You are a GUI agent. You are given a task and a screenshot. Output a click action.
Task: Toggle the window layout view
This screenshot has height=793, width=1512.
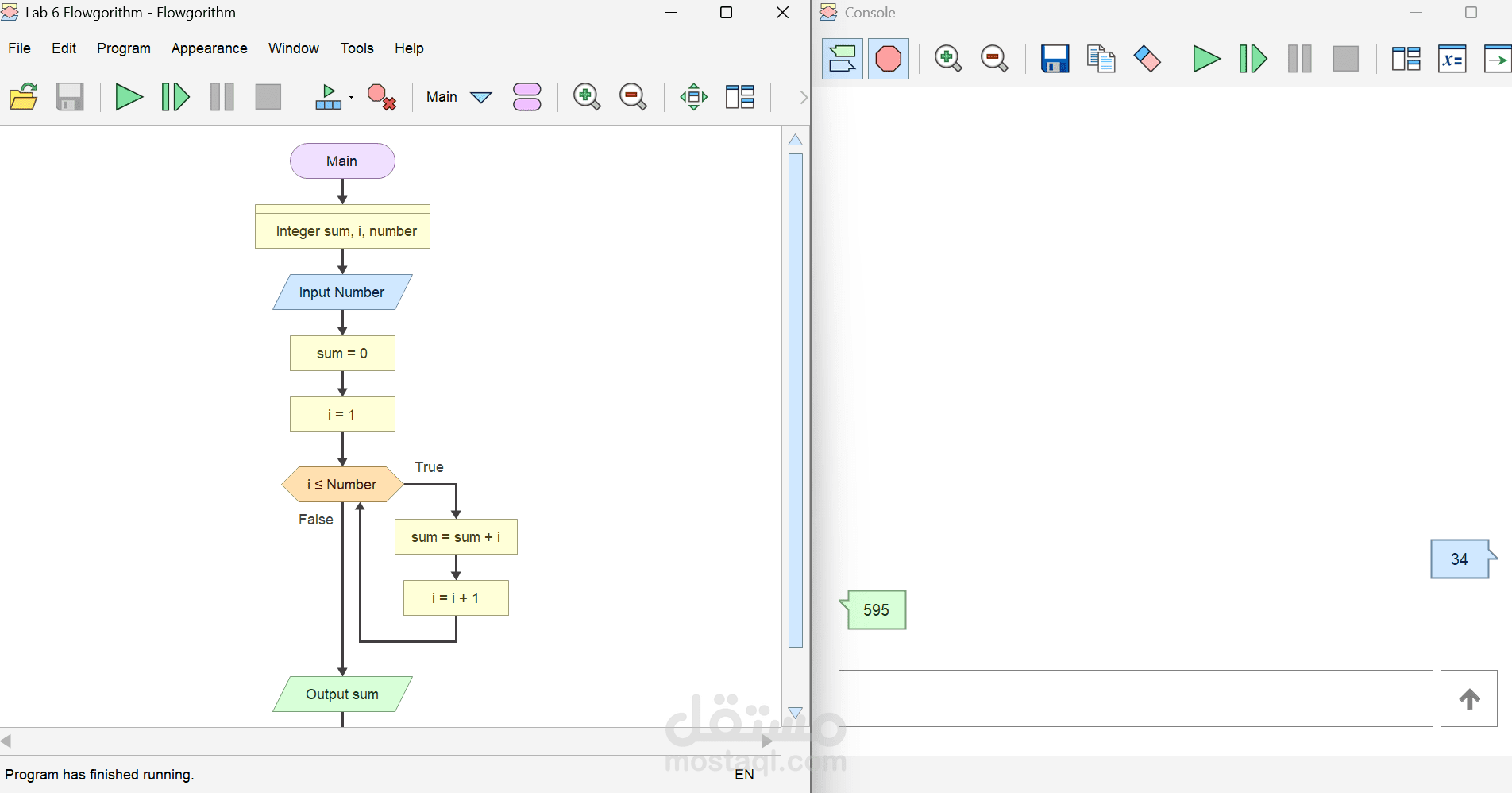tap(739, 96)
